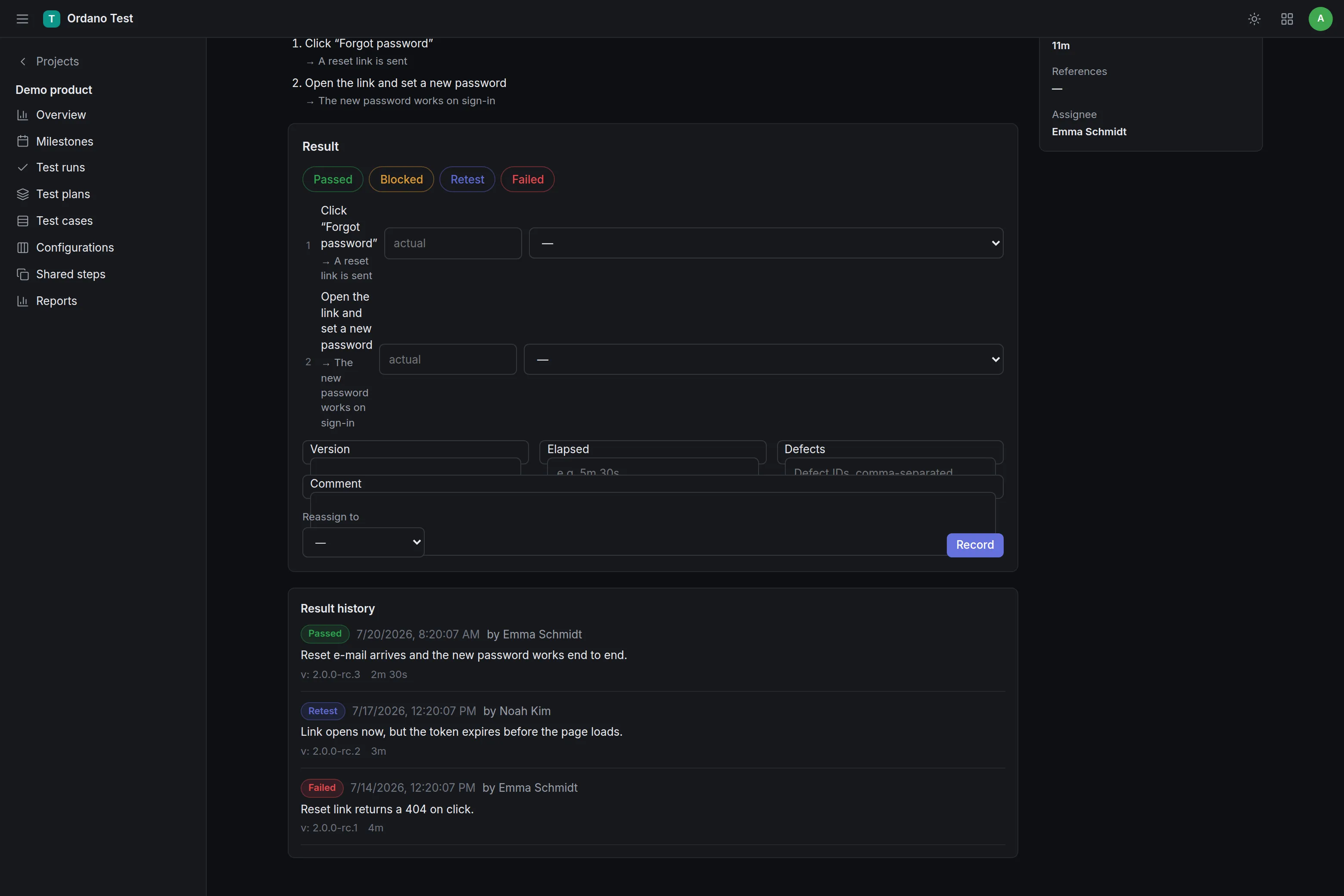Click Ordano Test app title

click(x=100, y=19)
